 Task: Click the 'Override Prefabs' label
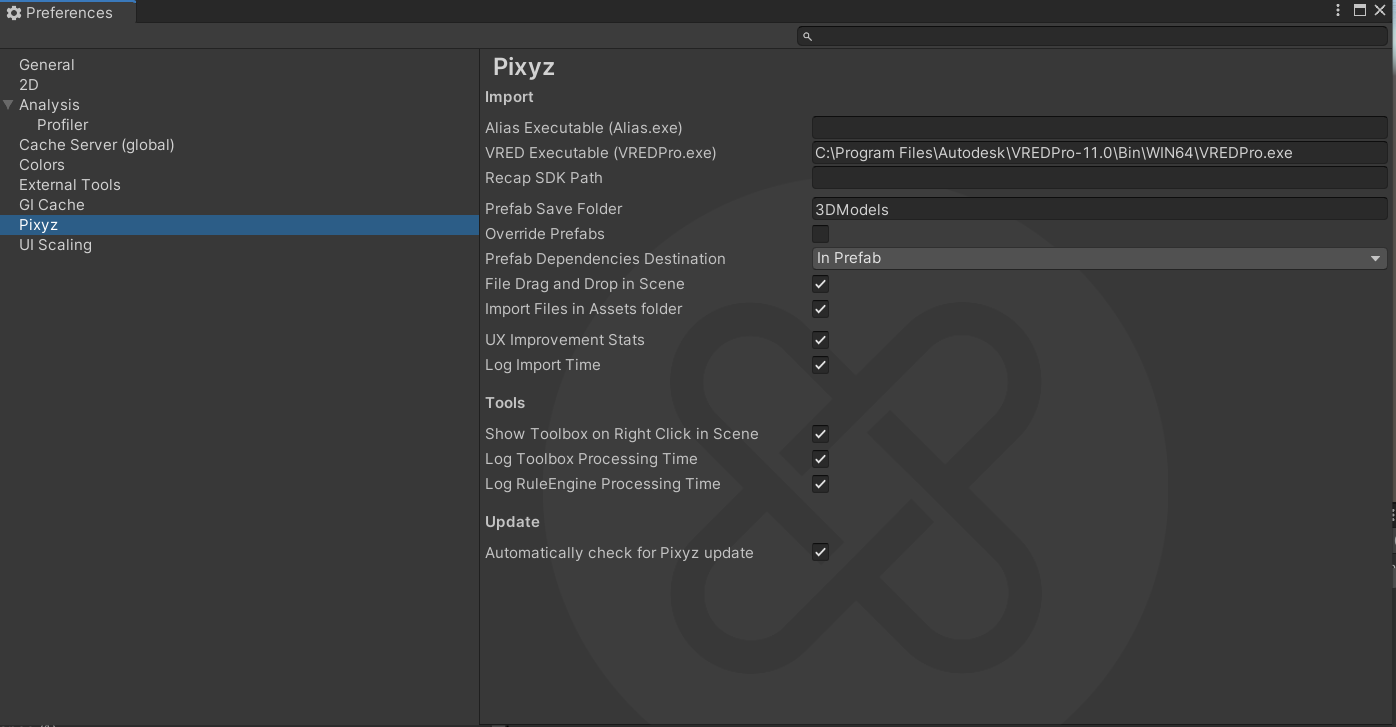click(545, 234)
